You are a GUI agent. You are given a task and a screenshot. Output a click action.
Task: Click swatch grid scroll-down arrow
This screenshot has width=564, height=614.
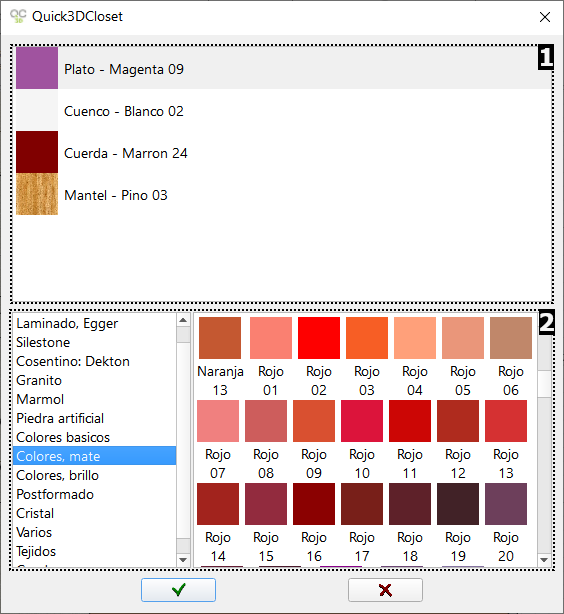[x=544, y=560]
